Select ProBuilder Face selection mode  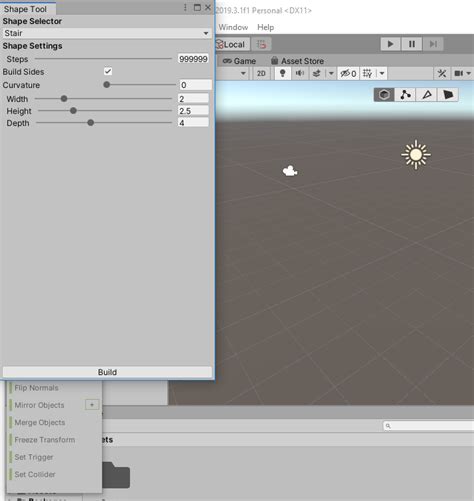448,95
